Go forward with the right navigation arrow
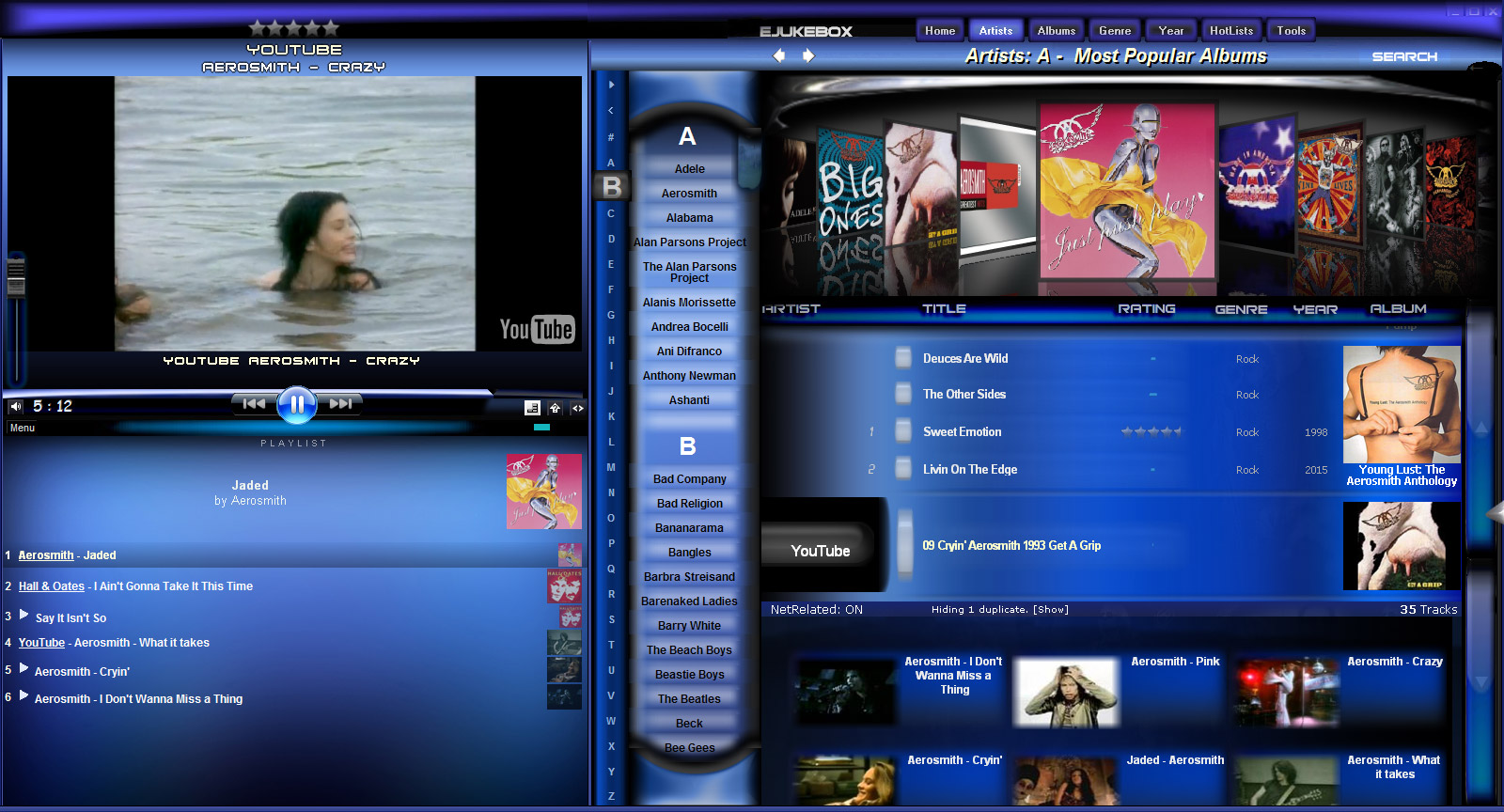 tap(808, 55)
